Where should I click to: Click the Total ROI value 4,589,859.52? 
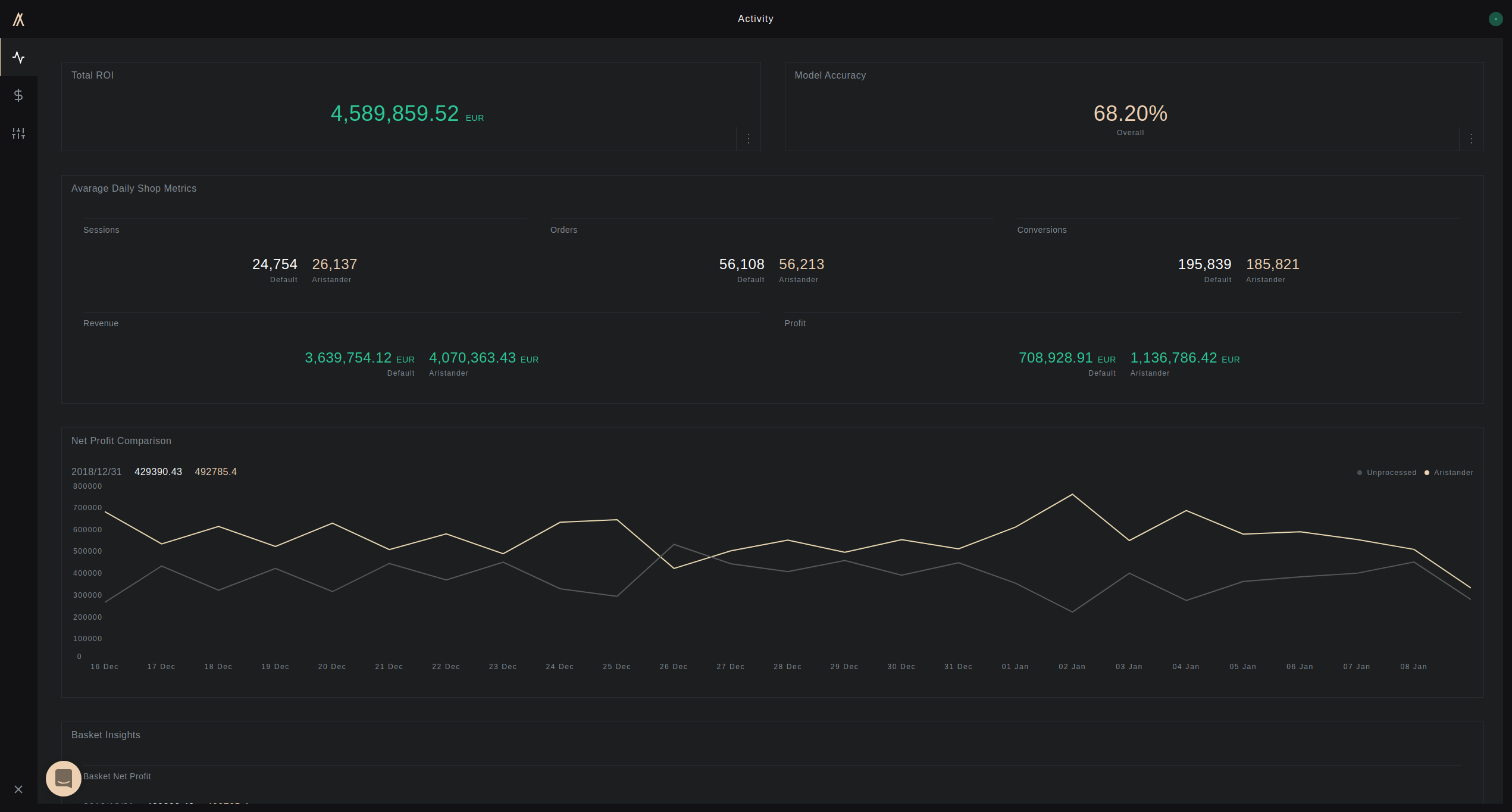pos(395,114)
